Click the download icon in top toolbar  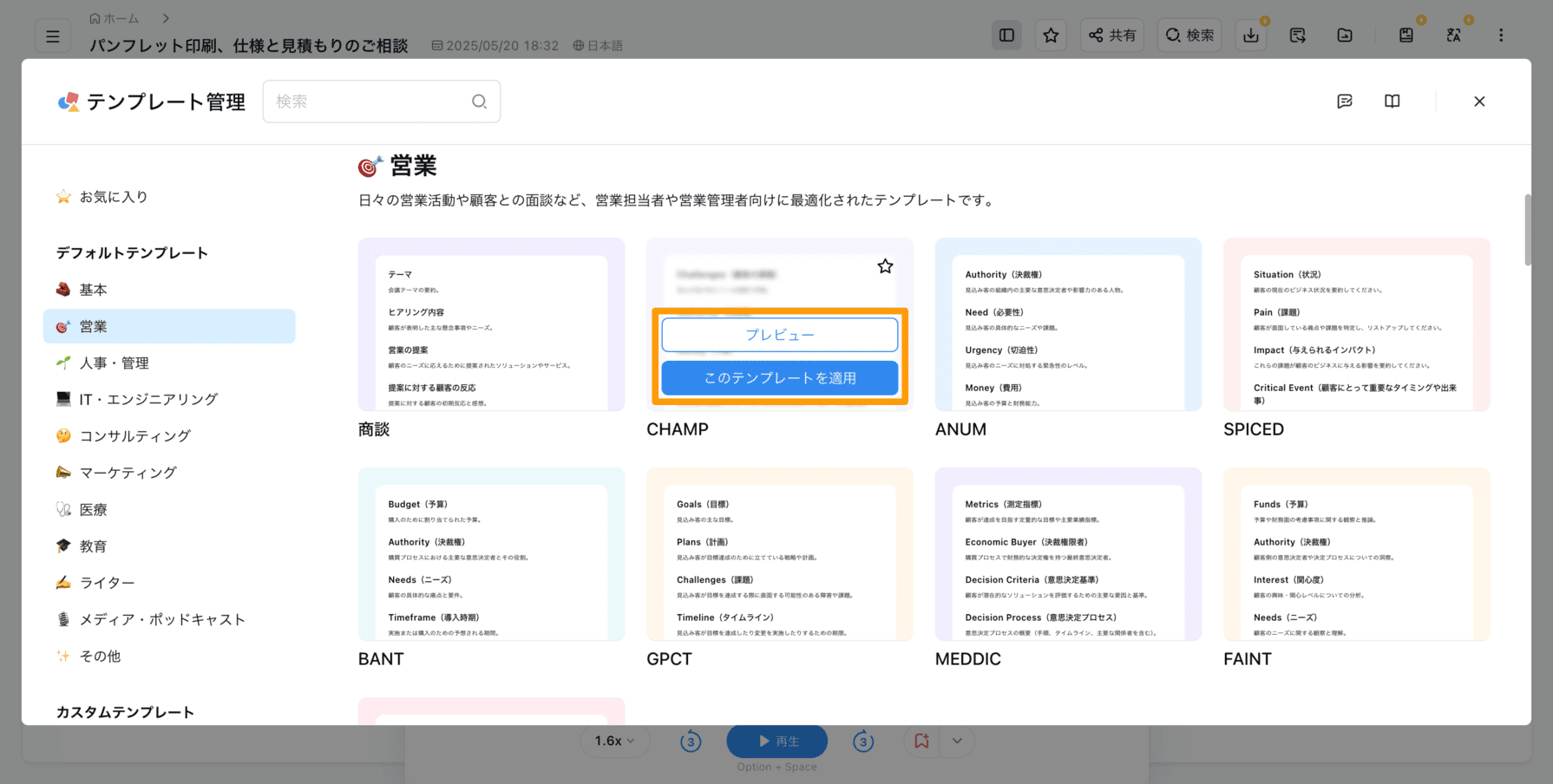(x=1251, y=35)
